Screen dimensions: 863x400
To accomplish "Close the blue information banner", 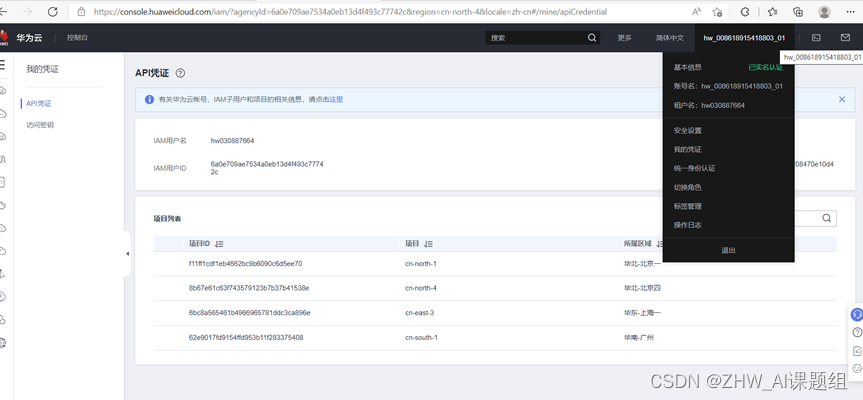I will point(842,100).
